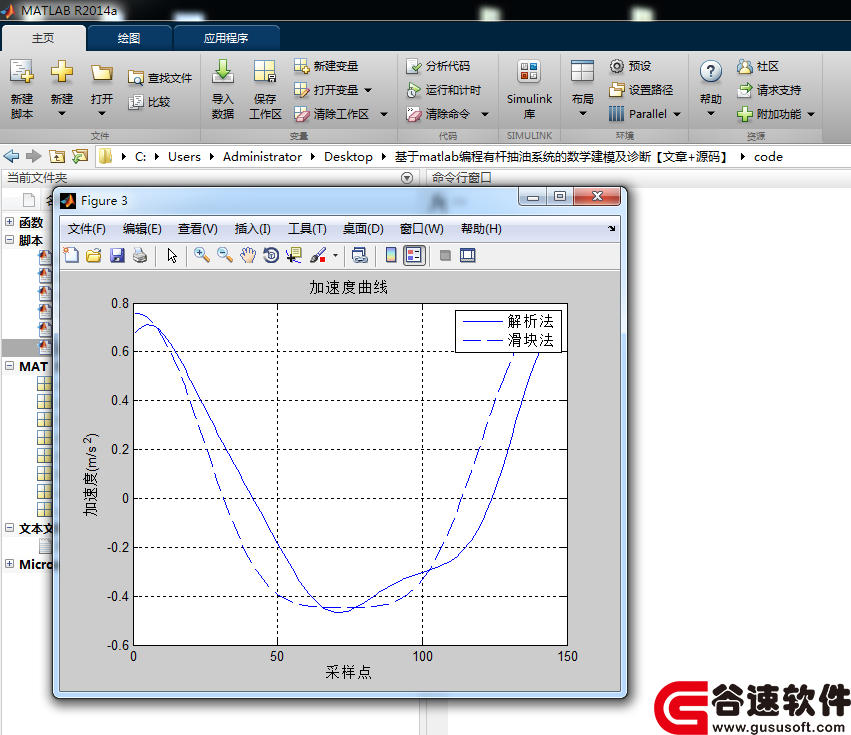Open the brush color dropdown arrow

335,255
